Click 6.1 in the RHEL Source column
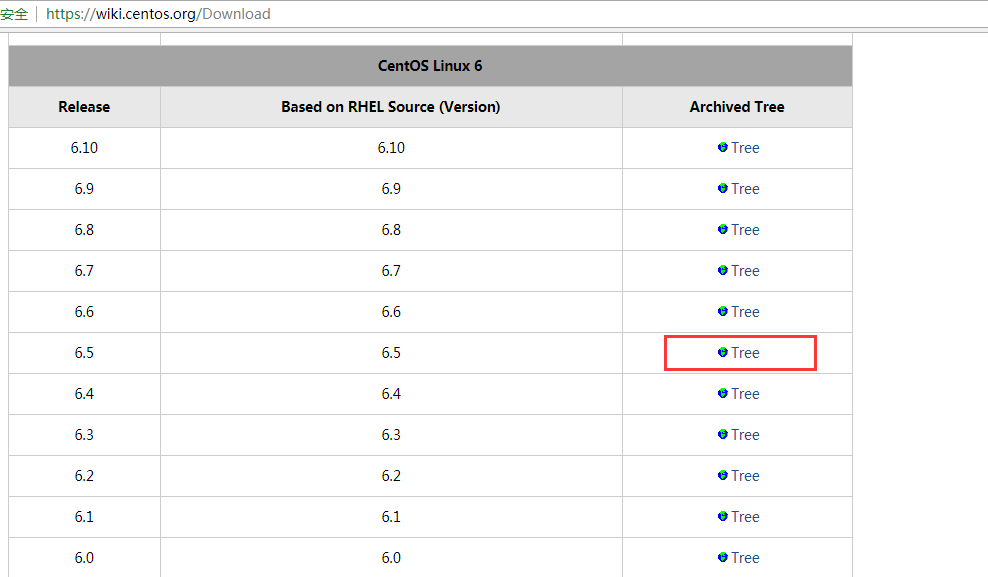The height and width of the screenshot is (577, 988). (x=391, y=517)
